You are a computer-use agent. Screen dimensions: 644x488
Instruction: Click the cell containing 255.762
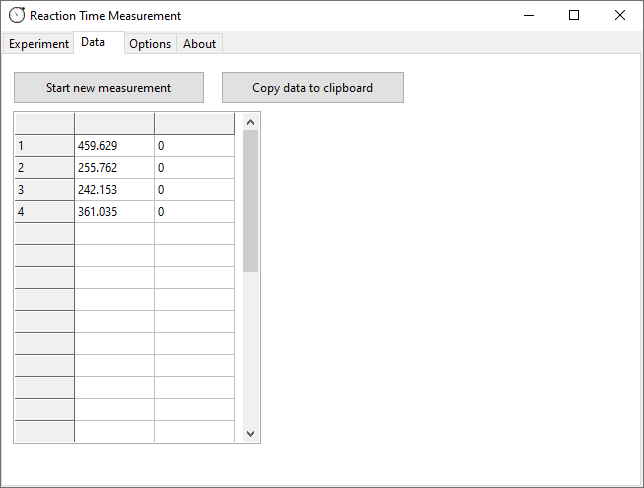pyautogui.click(x=115, y=168)
